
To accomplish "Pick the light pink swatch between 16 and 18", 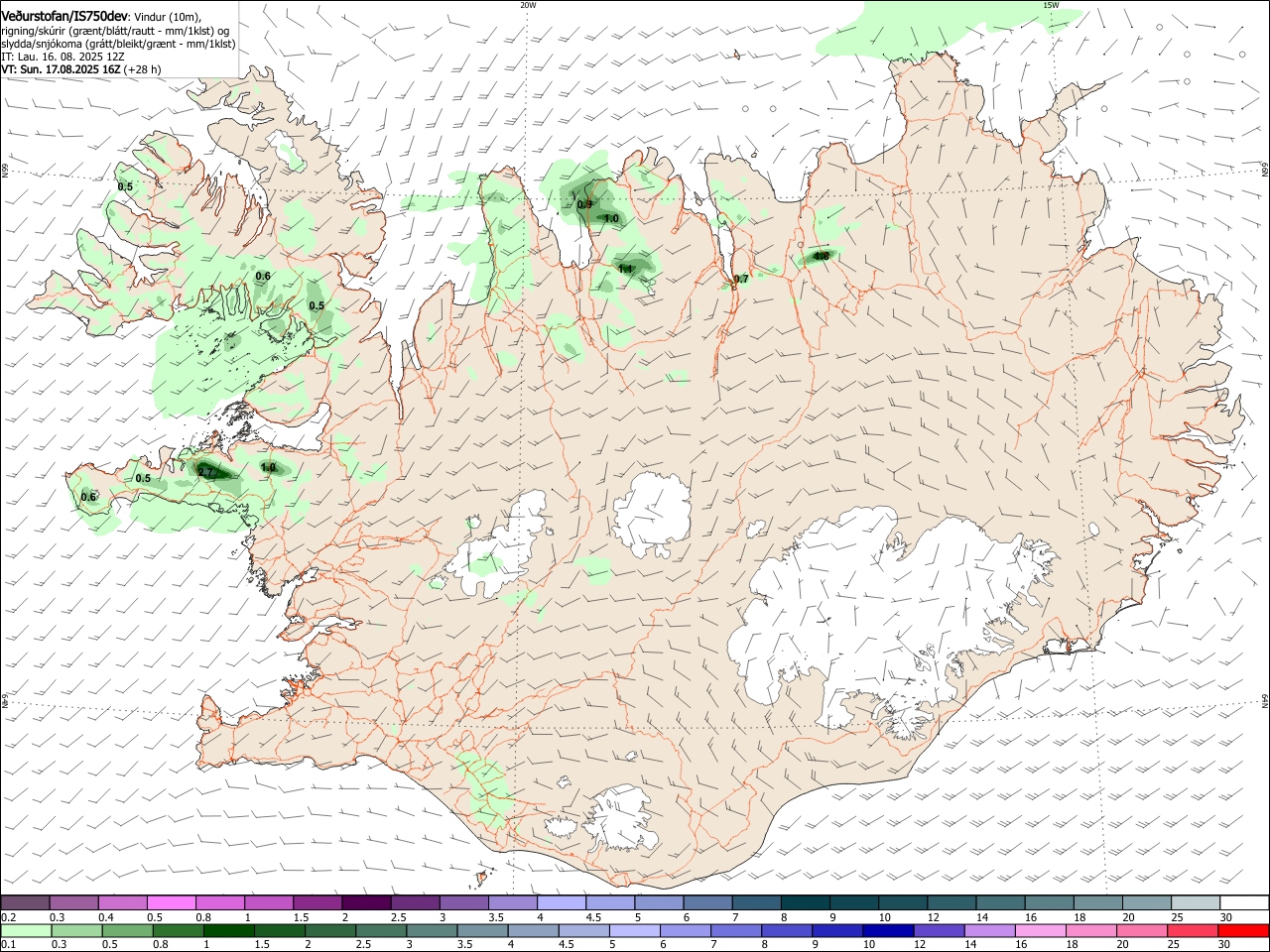I will 1040,930.
